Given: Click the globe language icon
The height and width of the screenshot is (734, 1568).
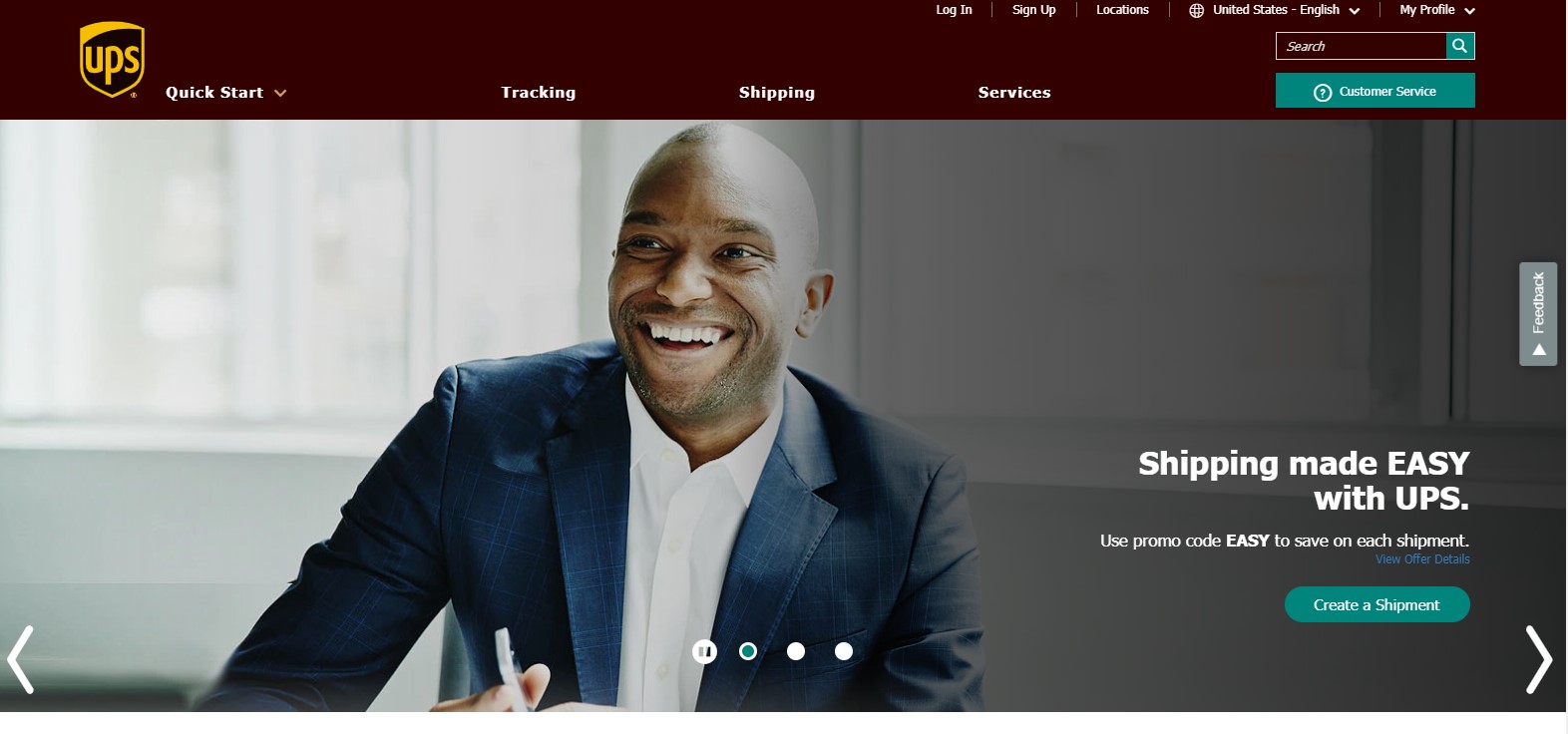Looking at the screenshot, I should [1197, 10].
